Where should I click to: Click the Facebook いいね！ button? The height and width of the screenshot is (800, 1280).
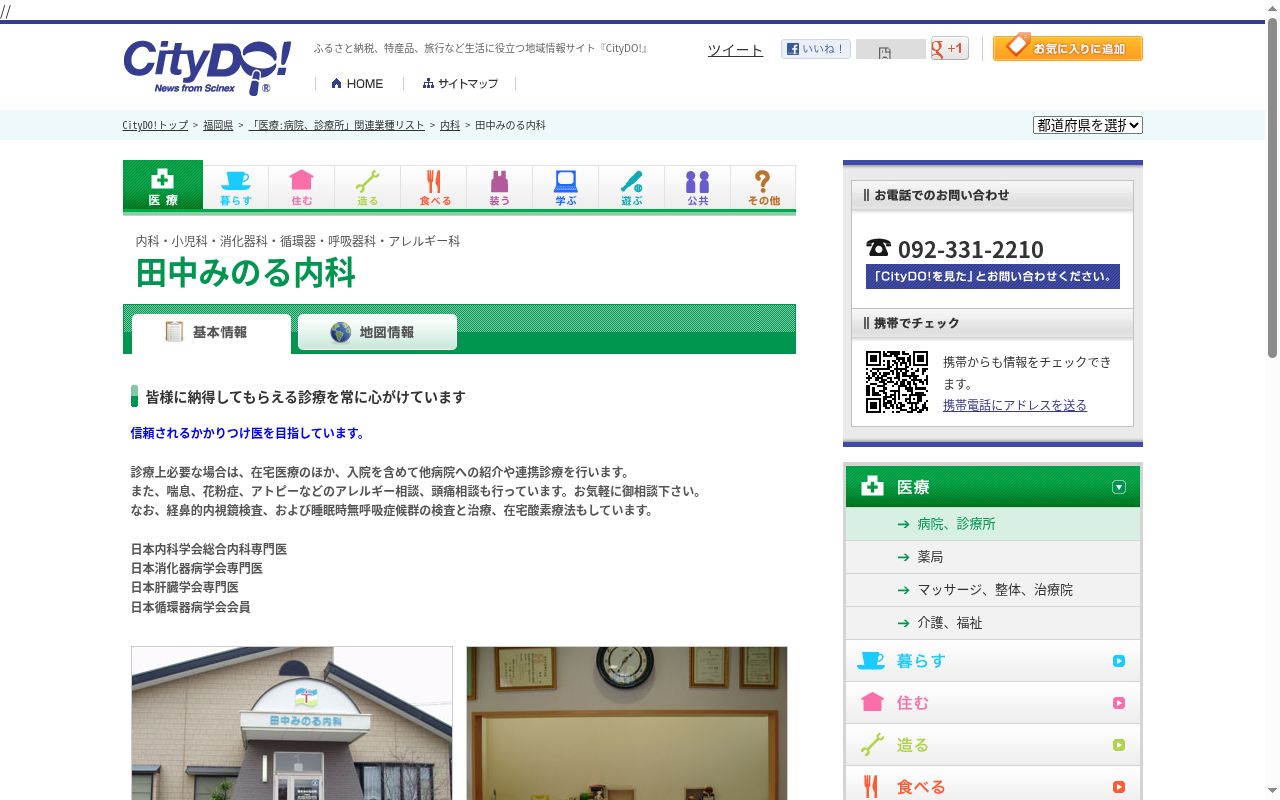pyautogui.click(x=815, y=48)
